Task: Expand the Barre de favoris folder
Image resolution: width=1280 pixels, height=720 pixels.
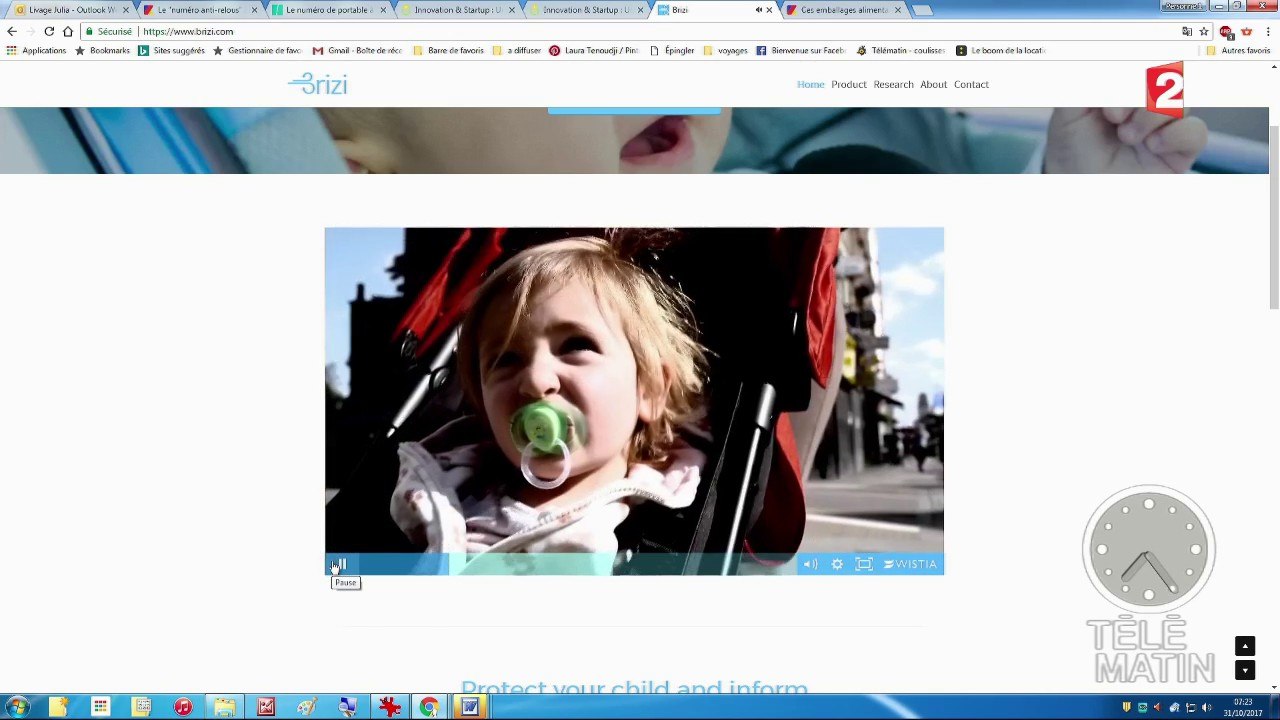Action: click(448, 50)
